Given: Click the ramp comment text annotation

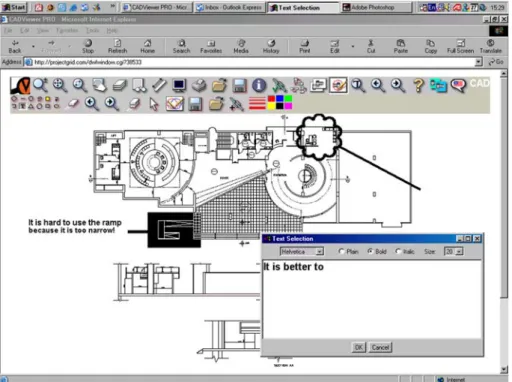Looking at the screenshot, I should point(75,226).
